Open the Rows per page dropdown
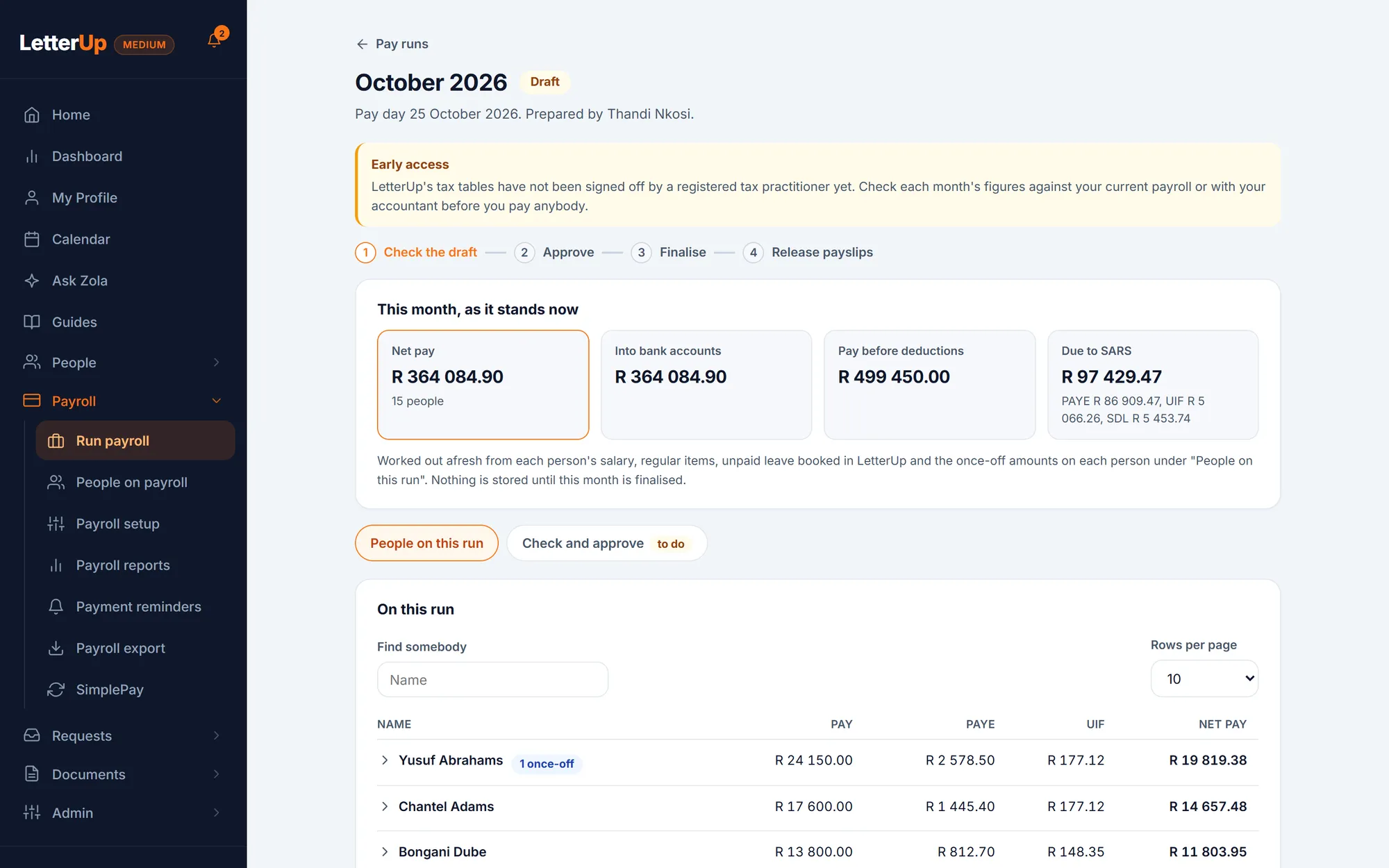 1204,678
